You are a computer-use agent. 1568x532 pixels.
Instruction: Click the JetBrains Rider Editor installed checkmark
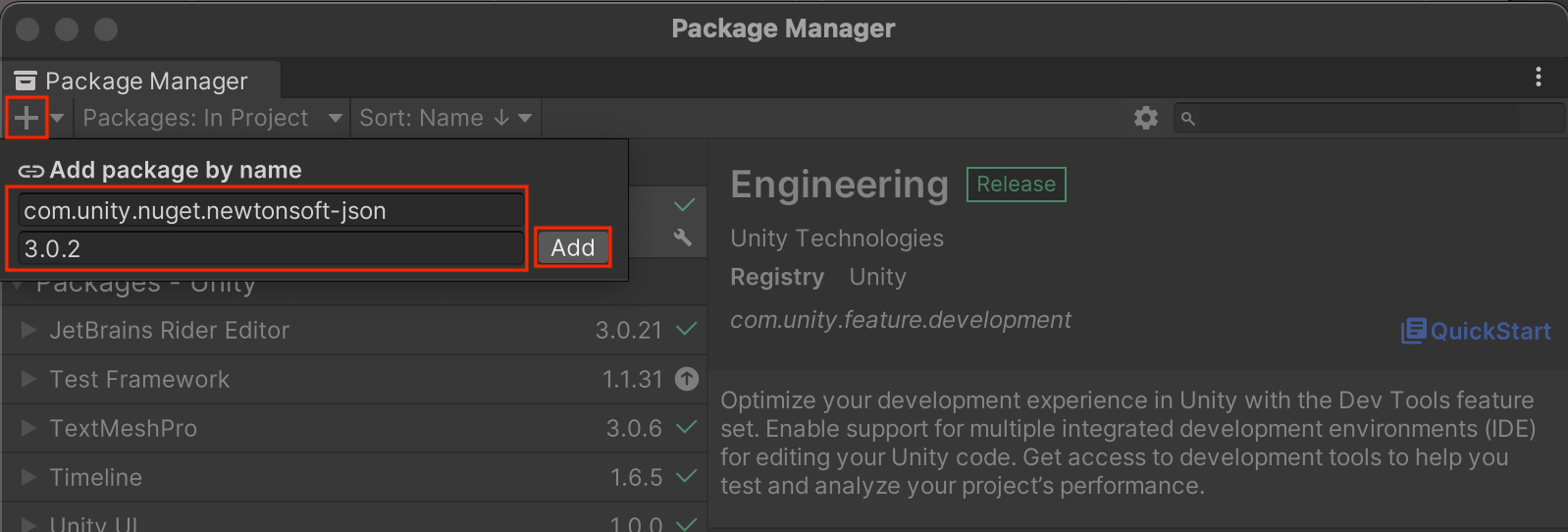[687, 330]
